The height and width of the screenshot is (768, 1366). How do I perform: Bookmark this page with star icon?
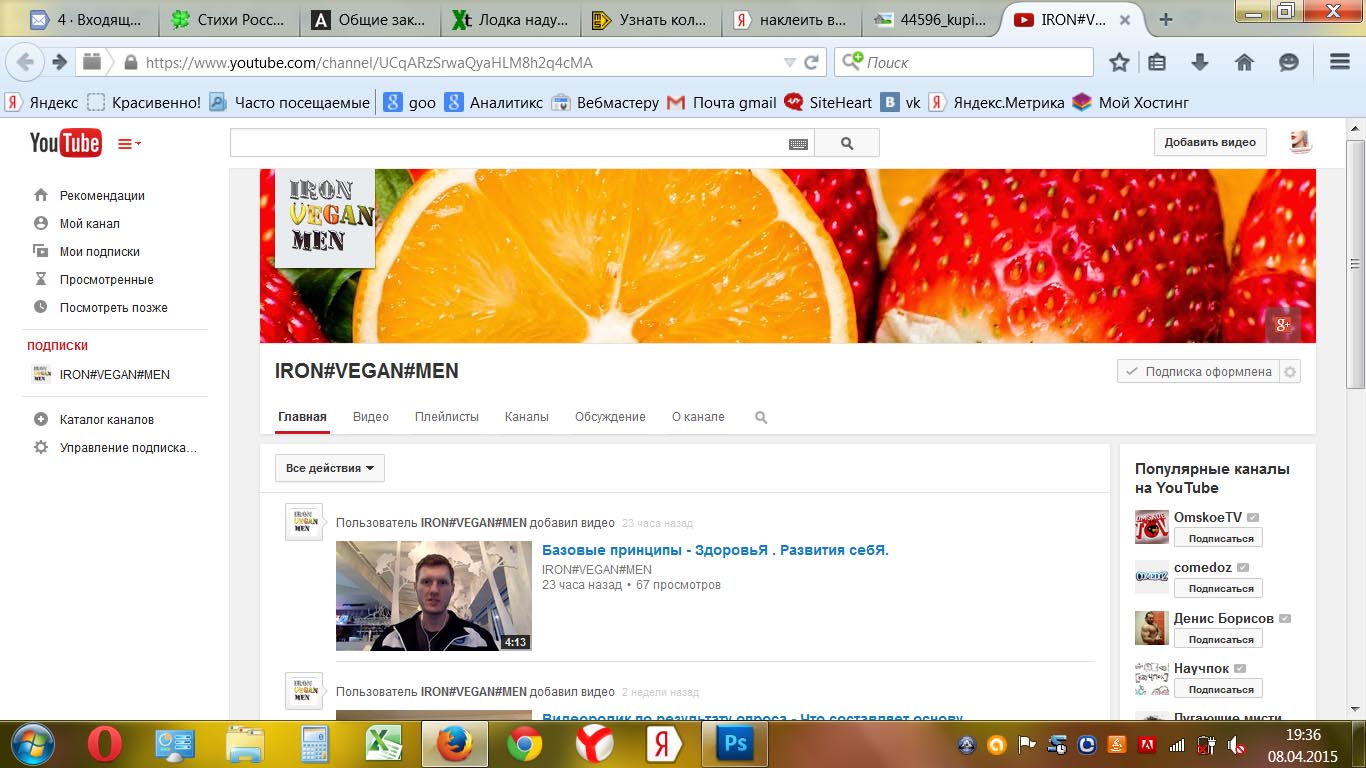click(x=1120, y=62)
